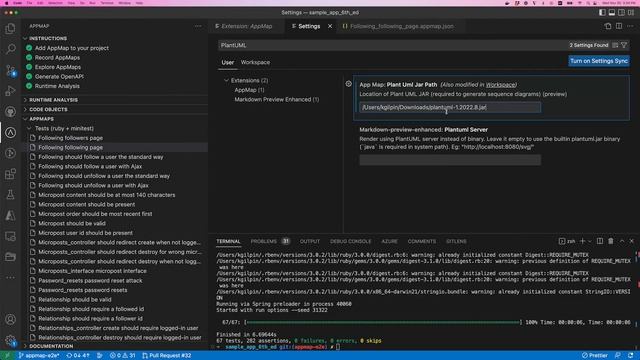Open 'Micropost should be valid' AppMap
640x360 pixels.
pyautogui.click(x=72, y=223)
